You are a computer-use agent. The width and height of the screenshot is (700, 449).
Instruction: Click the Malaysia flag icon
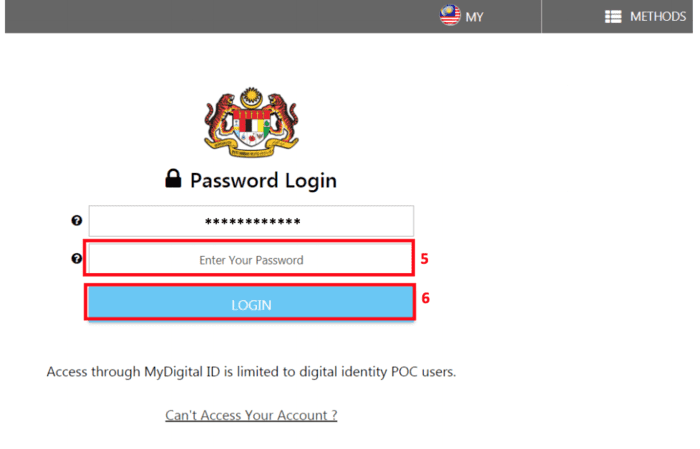coord(450,16)
